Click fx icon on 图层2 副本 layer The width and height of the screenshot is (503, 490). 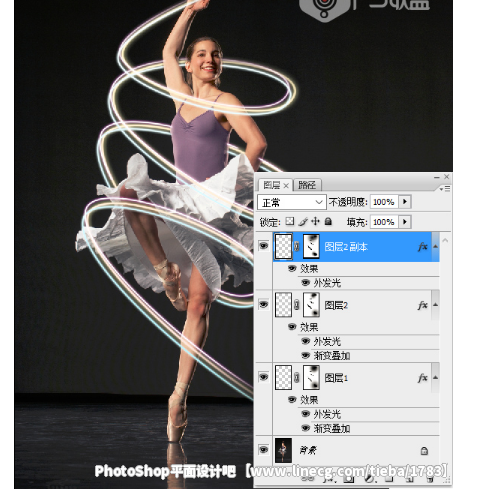(423, 247)
